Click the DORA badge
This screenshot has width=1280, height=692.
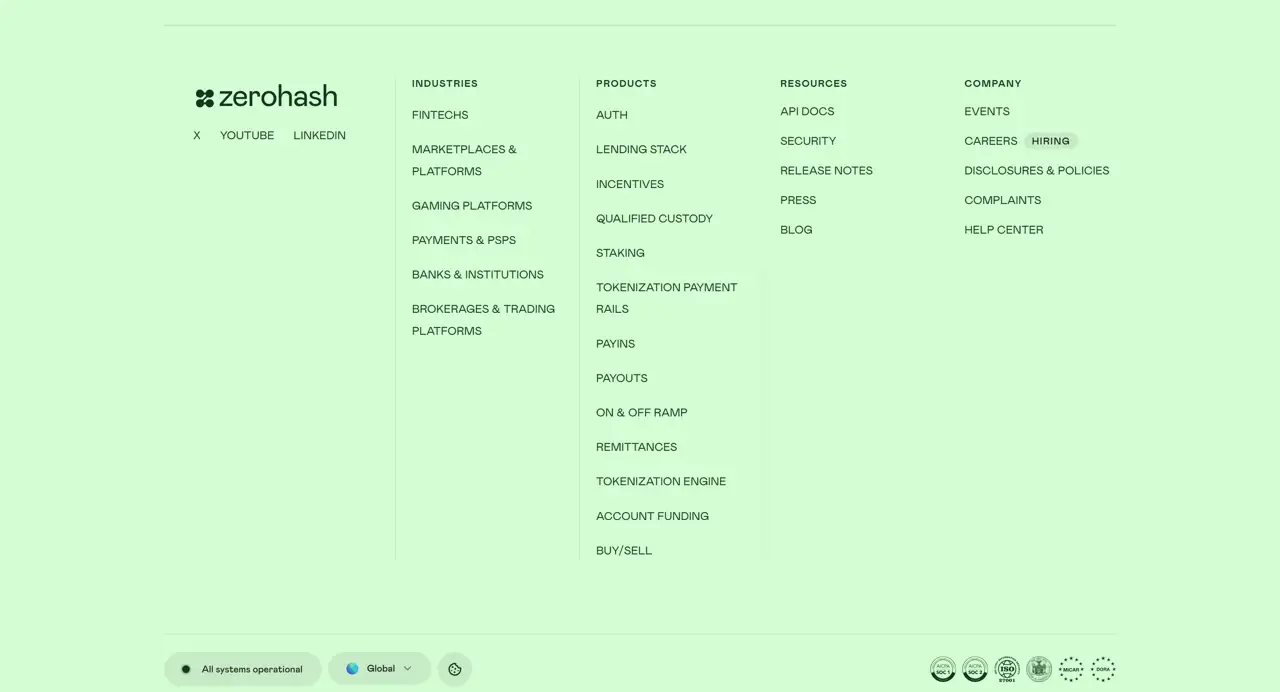[1103, 669]
